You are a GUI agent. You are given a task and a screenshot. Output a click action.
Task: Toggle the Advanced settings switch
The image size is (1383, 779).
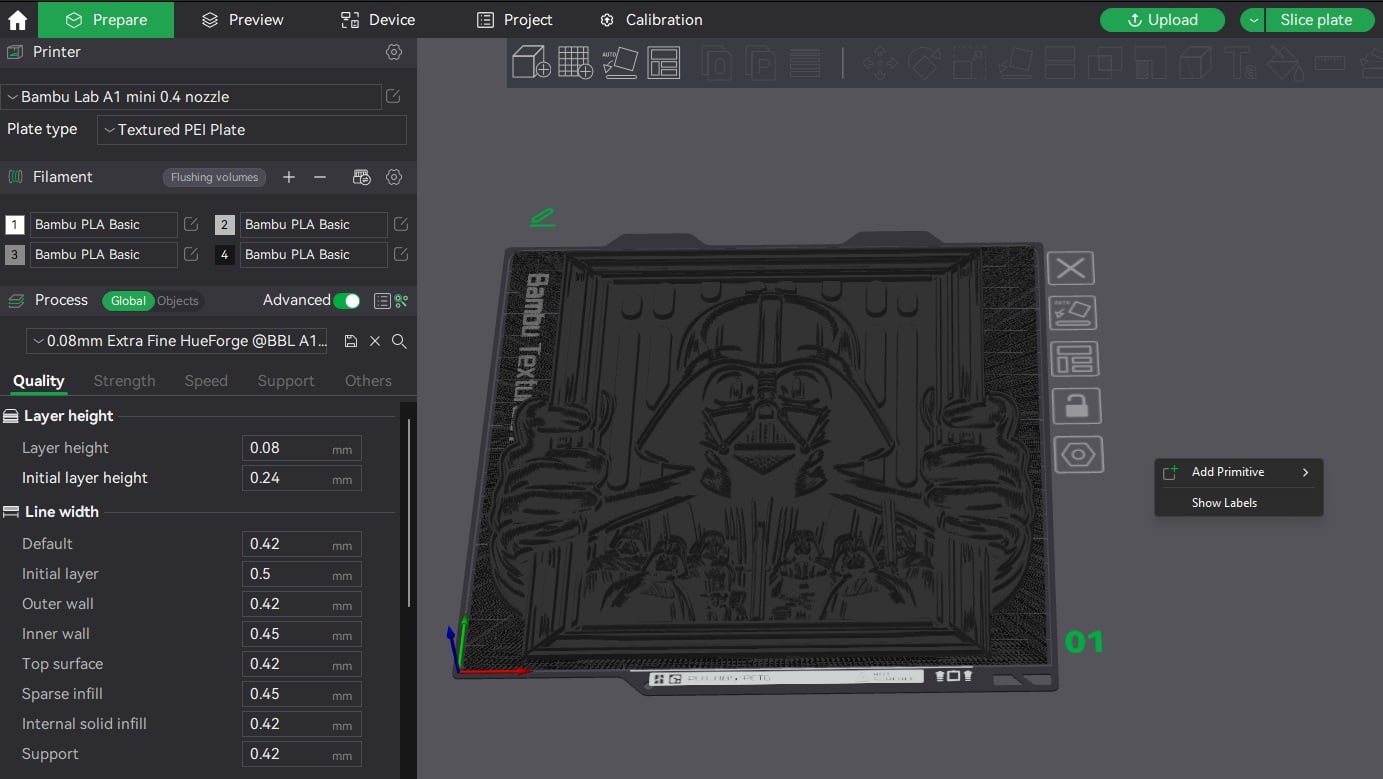(x=347, y=300)
